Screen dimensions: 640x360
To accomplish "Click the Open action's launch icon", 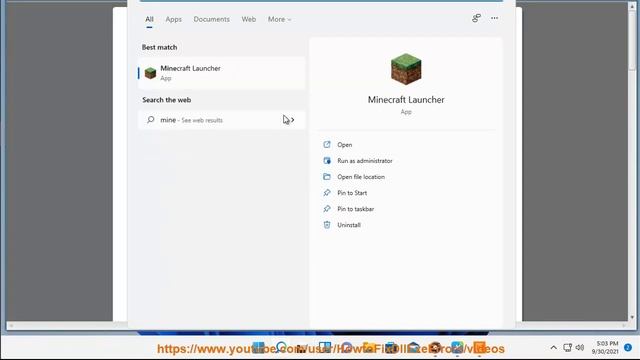I will click(x=327, y=144).
